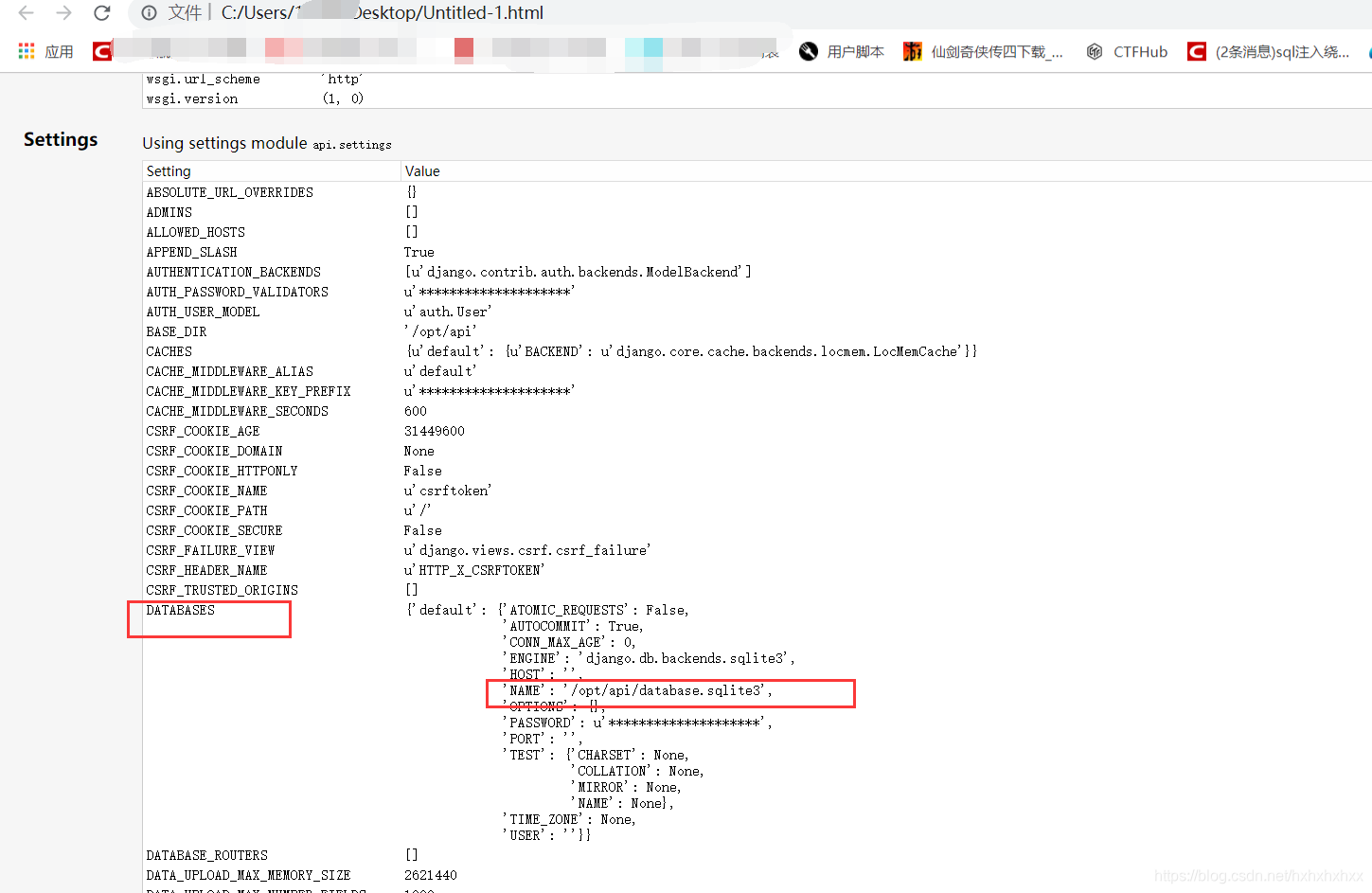Select the APPEND_SLASH setting name
Image resolution: width=1372 pixels, height=893 pixels.
pyautogui.click(x=191, y=252)
